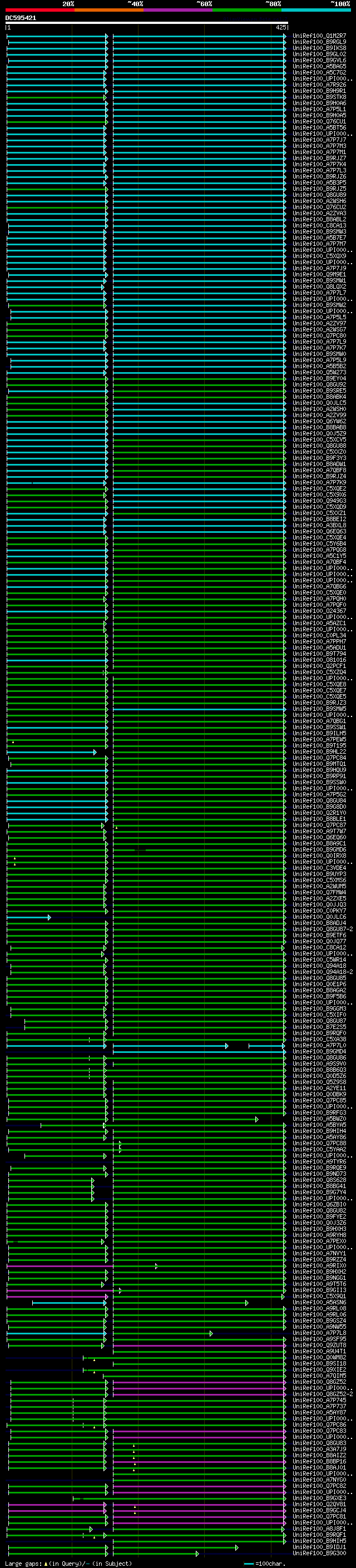Click the UniRef100_A7P745 label
Viewport: 356px width, 1568px height.
(x=319, y=1400)
